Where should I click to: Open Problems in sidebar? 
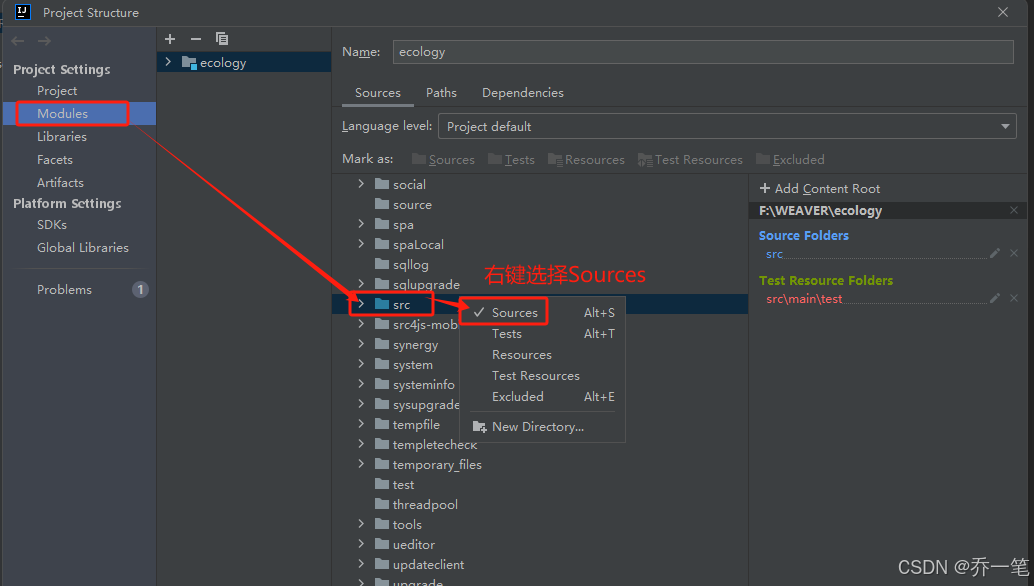tap(64, 289)
